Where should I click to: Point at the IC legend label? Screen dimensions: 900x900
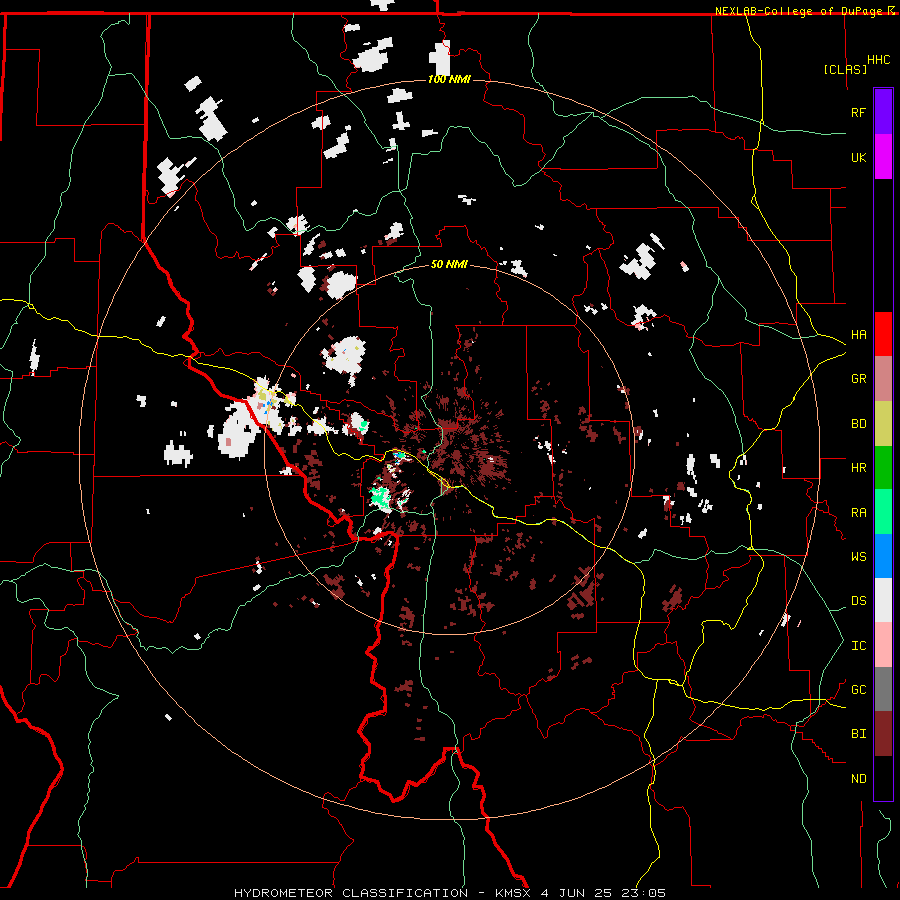pyautogui.click(x=858, y=645)
